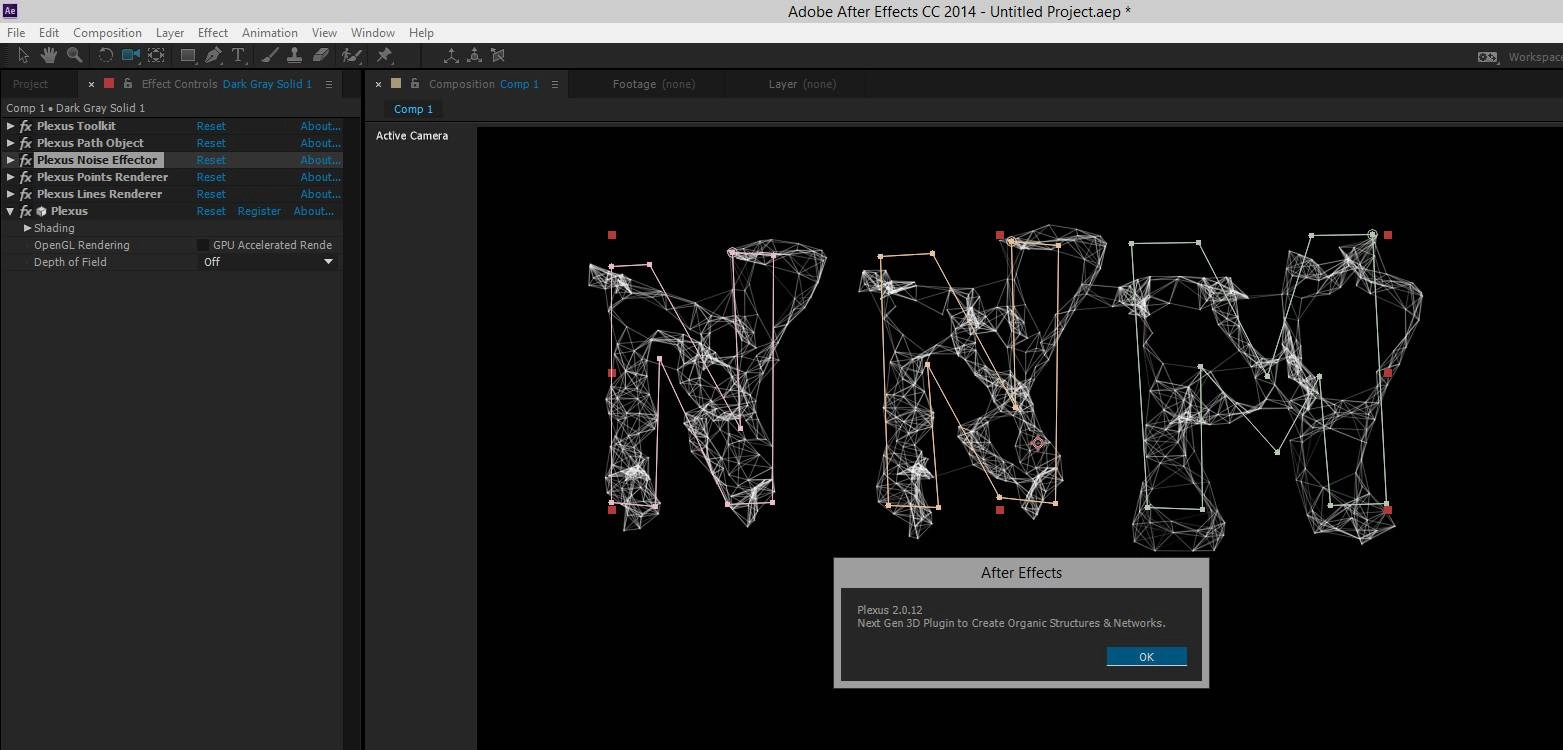The width and height of the screenshot is (1563, 750).
Task: Toggle fx switch for Plexus Lines Renderer
Action: [x=26, y=194]
